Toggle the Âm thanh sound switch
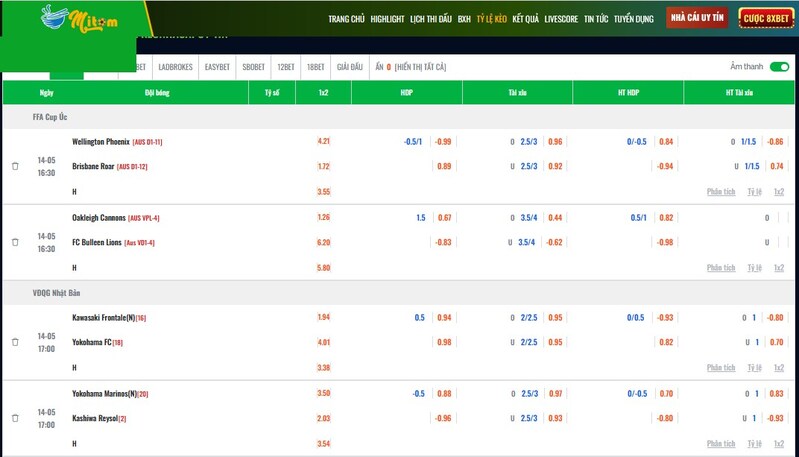The image size is (799, 457). (x=779, y=67)
